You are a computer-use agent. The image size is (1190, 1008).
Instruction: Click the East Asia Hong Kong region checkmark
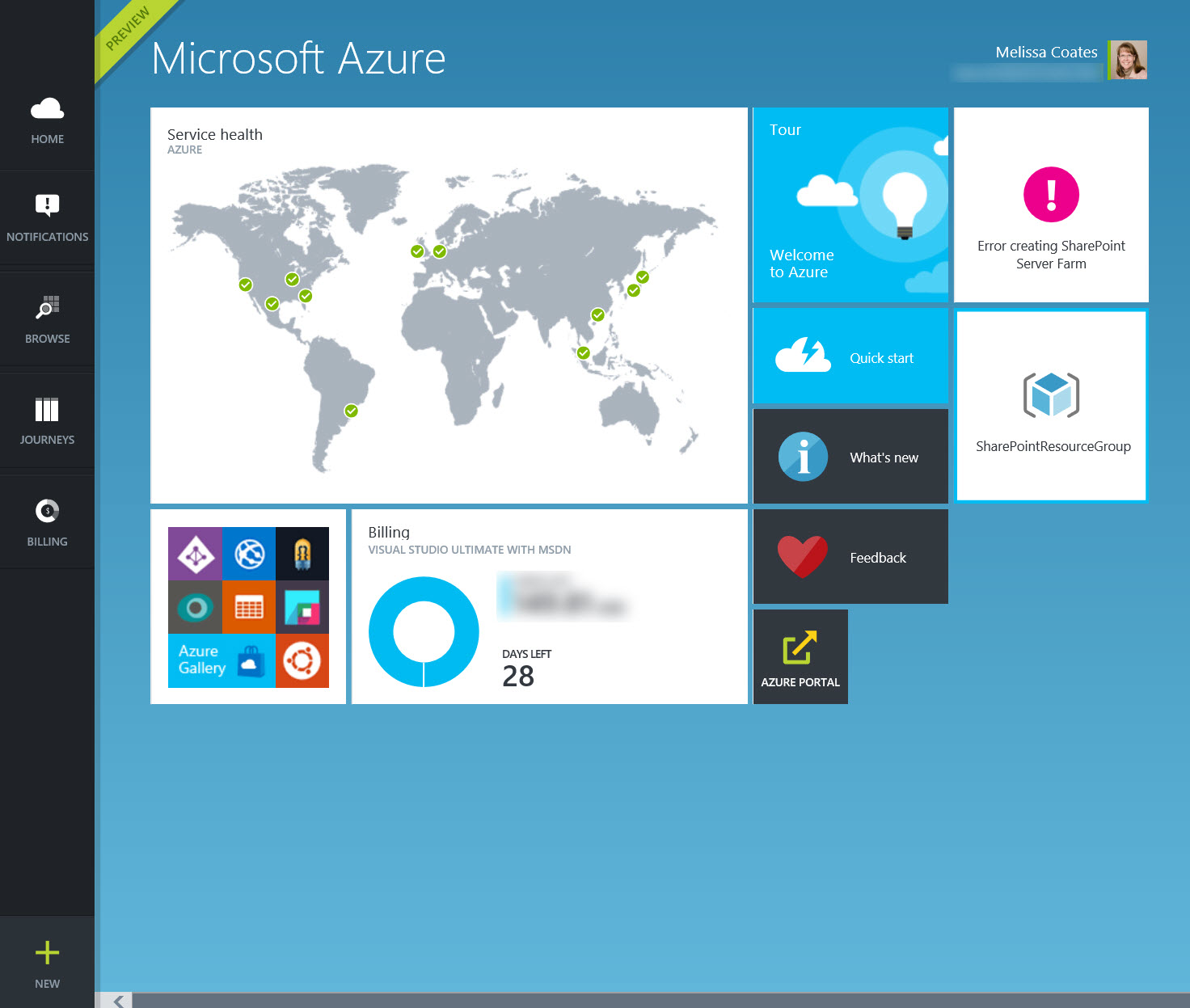[597, 314]
